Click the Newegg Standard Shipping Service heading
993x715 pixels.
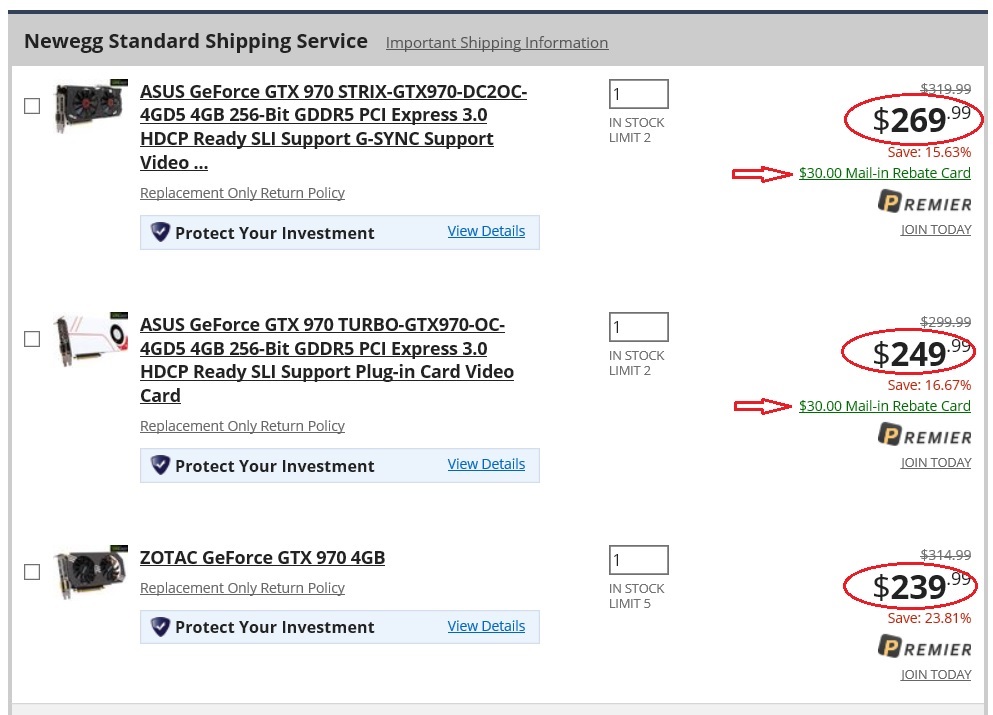pyautogui.click(x=196, y=41)
